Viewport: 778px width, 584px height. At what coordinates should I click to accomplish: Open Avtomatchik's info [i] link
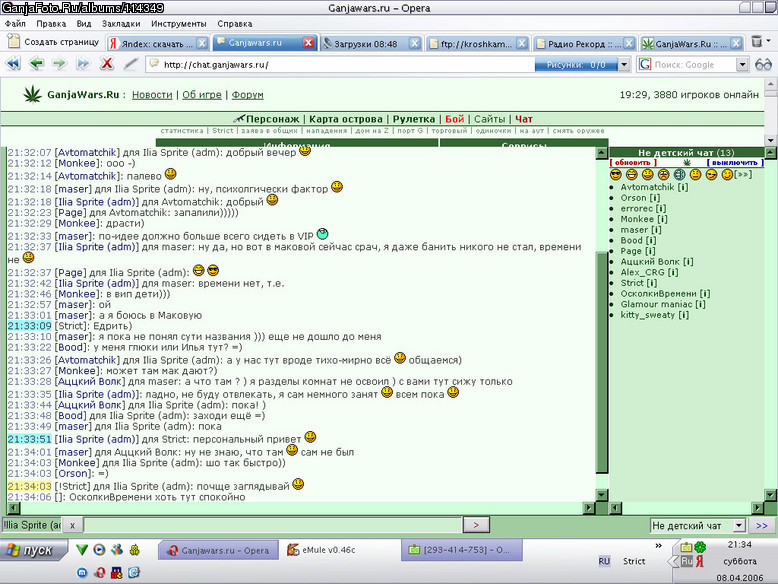683,187
